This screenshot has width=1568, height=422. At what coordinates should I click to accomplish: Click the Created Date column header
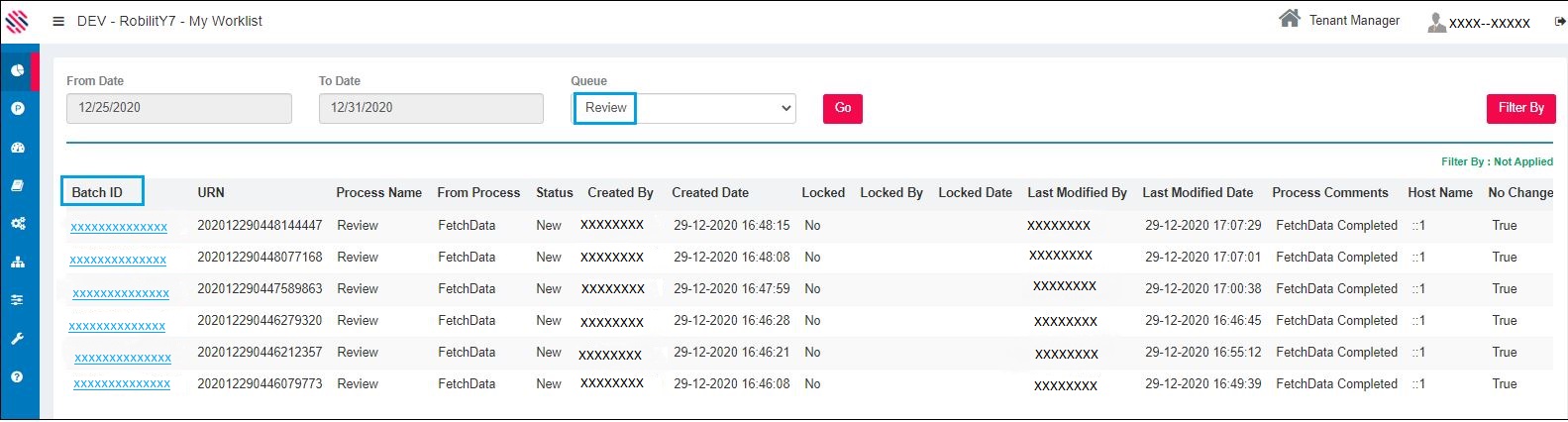point(710,193)
